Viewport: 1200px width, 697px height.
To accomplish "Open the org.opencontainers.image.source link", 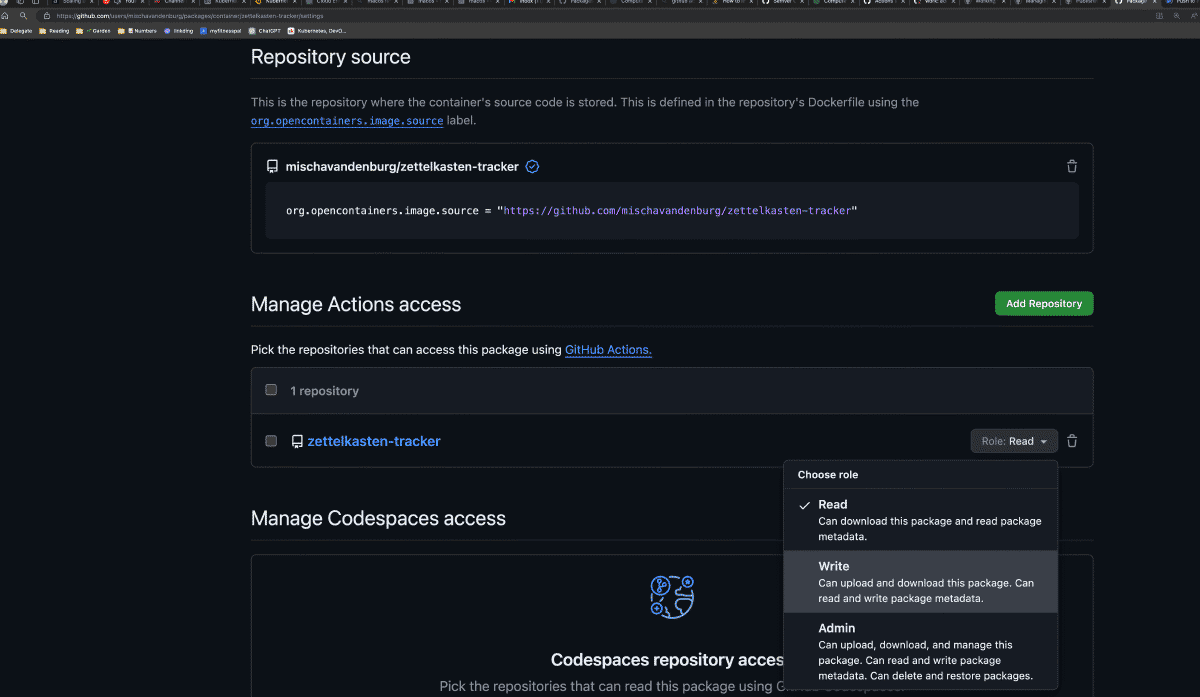I will tap(347, 120).
